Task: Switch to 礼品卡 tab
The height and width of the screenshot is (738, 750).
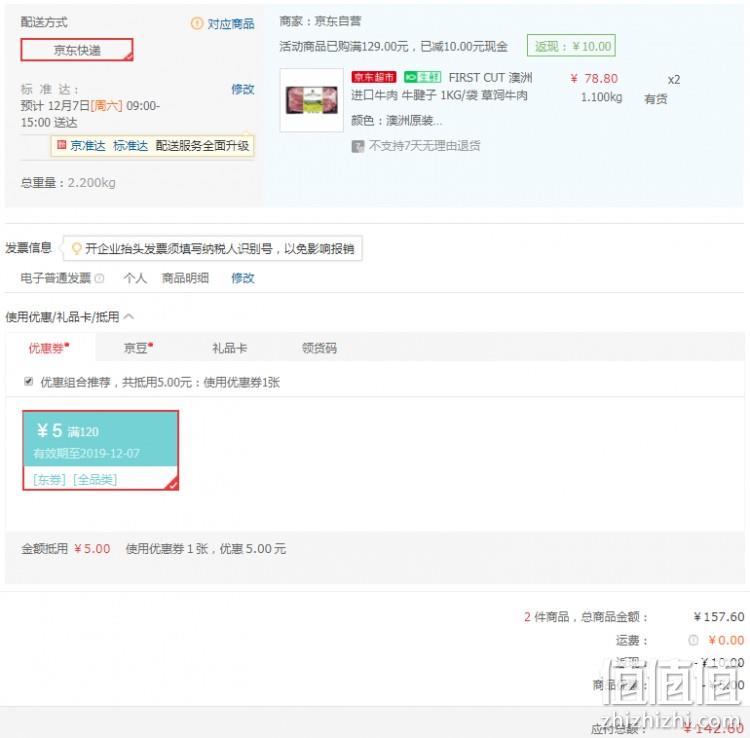Action: point(230,348)
